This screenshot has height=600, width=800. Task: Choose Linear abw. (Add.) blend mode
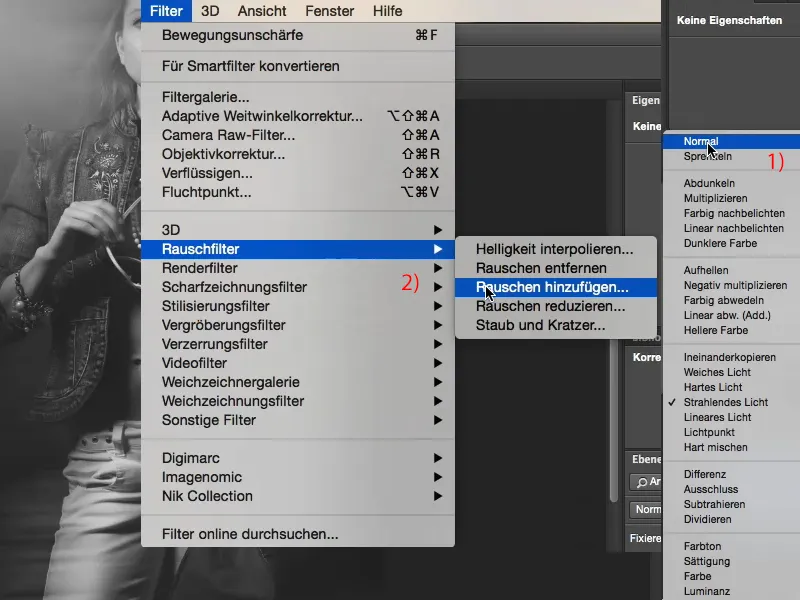click(731, 315)
